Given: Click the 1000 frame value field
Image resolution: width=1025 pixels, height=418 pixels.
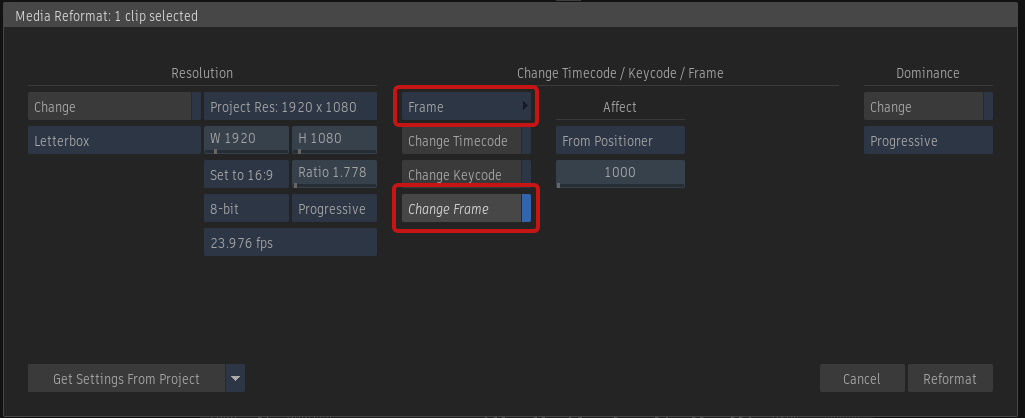Looking at the screenshot, I should click(x=620, y=173).
